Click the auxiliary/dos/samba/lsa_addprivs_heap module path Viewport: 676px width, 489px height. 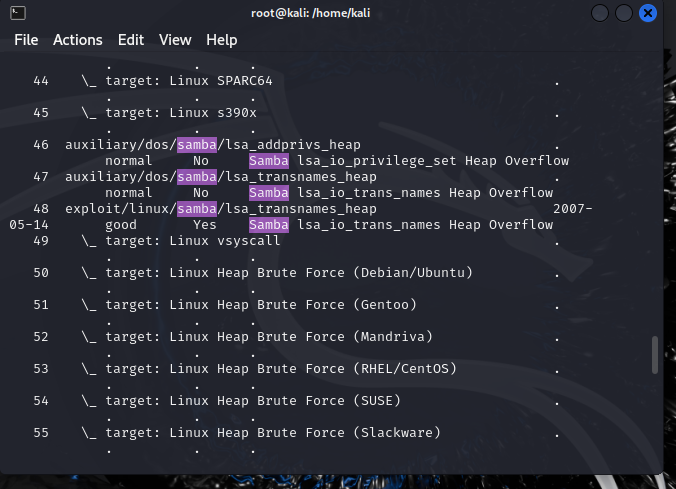pyautogui.click(x=212, y=145)
